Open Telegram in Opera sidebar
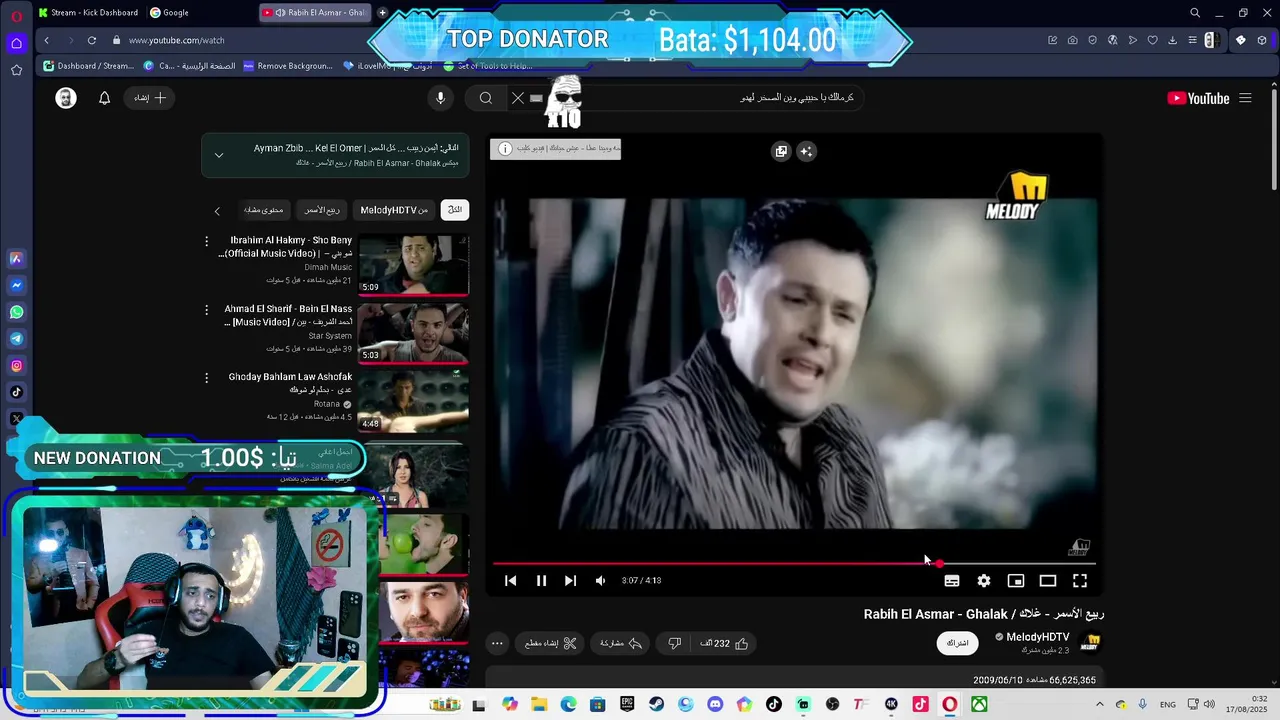Screen dimensions: 1280x720 (16, 339)
